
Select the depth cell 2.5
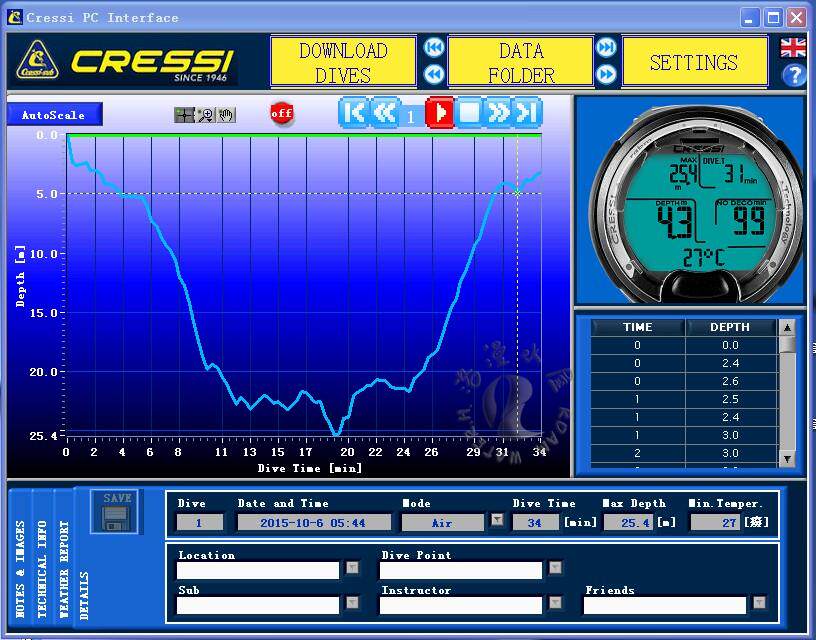pos(731,399)
